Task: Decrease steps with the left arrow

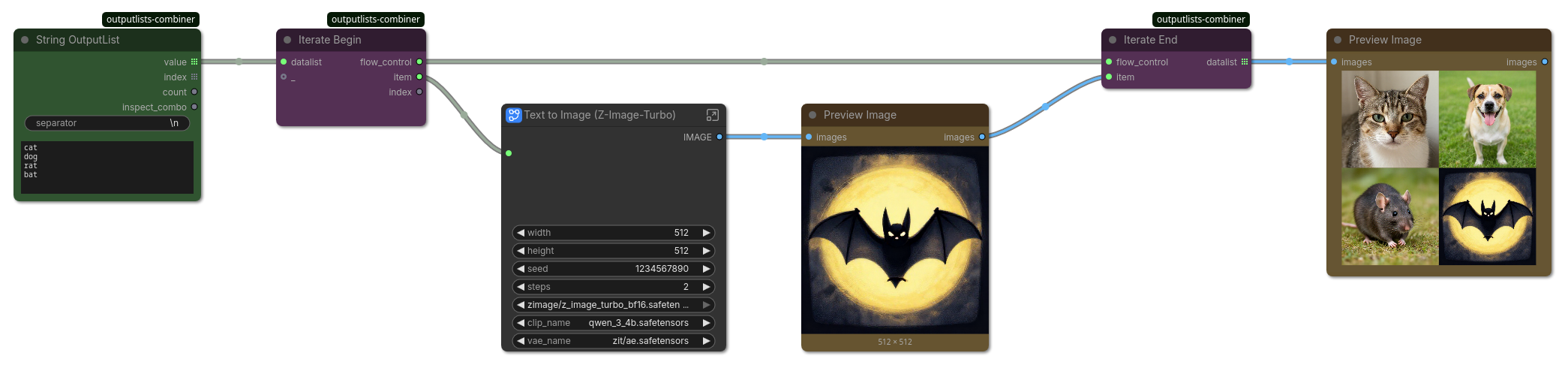Action: (520, 287)
